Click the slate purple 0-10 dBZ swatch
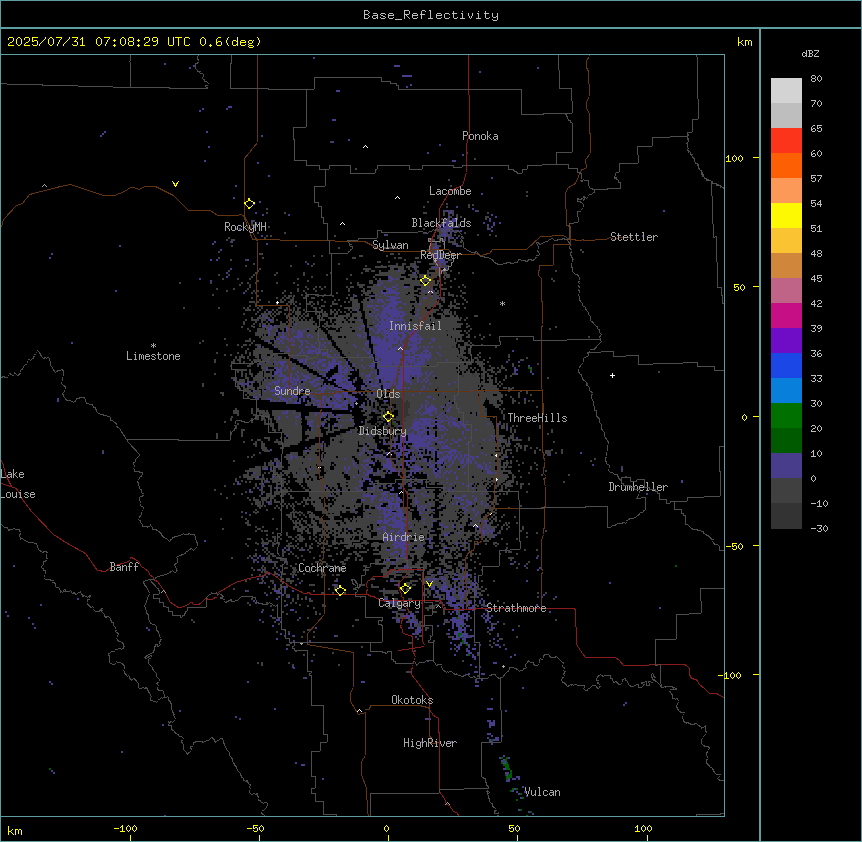This screenshot has height=842, width=862. coord(786,466)
